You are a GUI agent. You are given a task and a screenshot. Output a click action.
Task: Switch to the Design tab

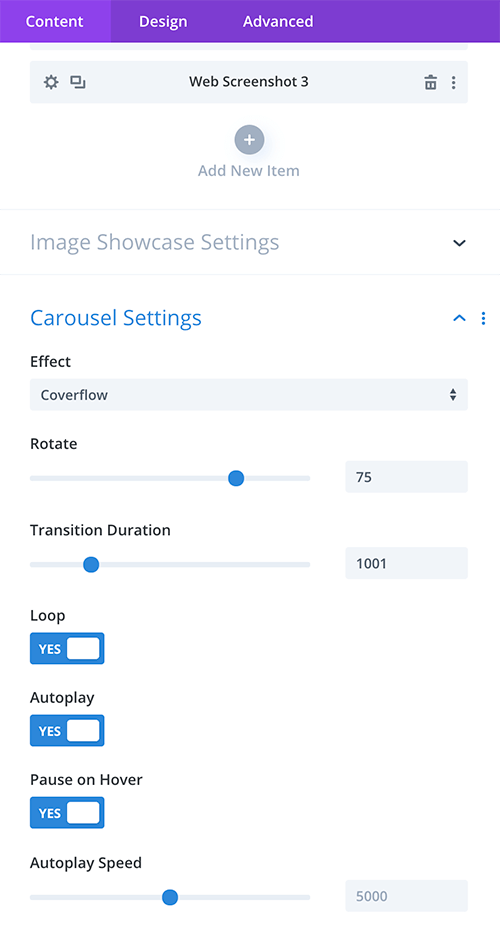[x=163, y=21]
